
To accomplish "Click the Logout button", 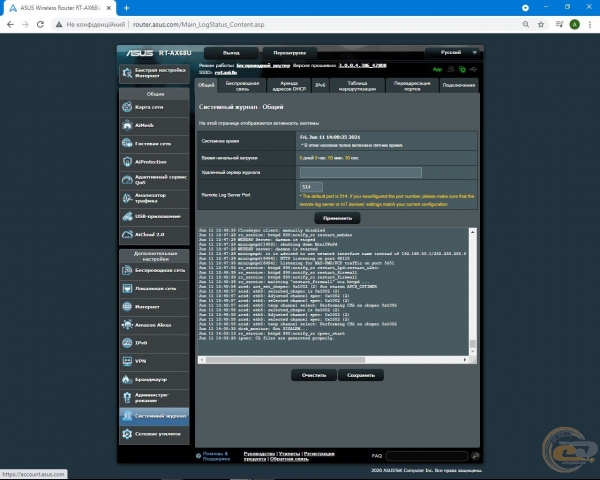I will click(231, 53).
